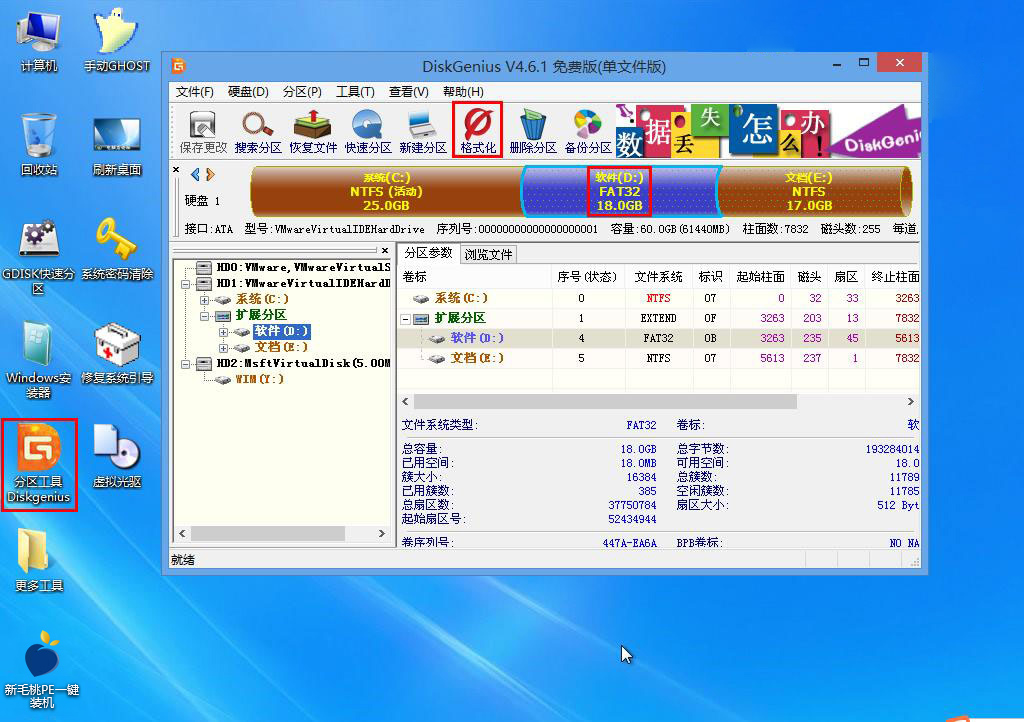Open 系统密码清除 key icon
This screenshot has height=722, width=1024.
117,249
